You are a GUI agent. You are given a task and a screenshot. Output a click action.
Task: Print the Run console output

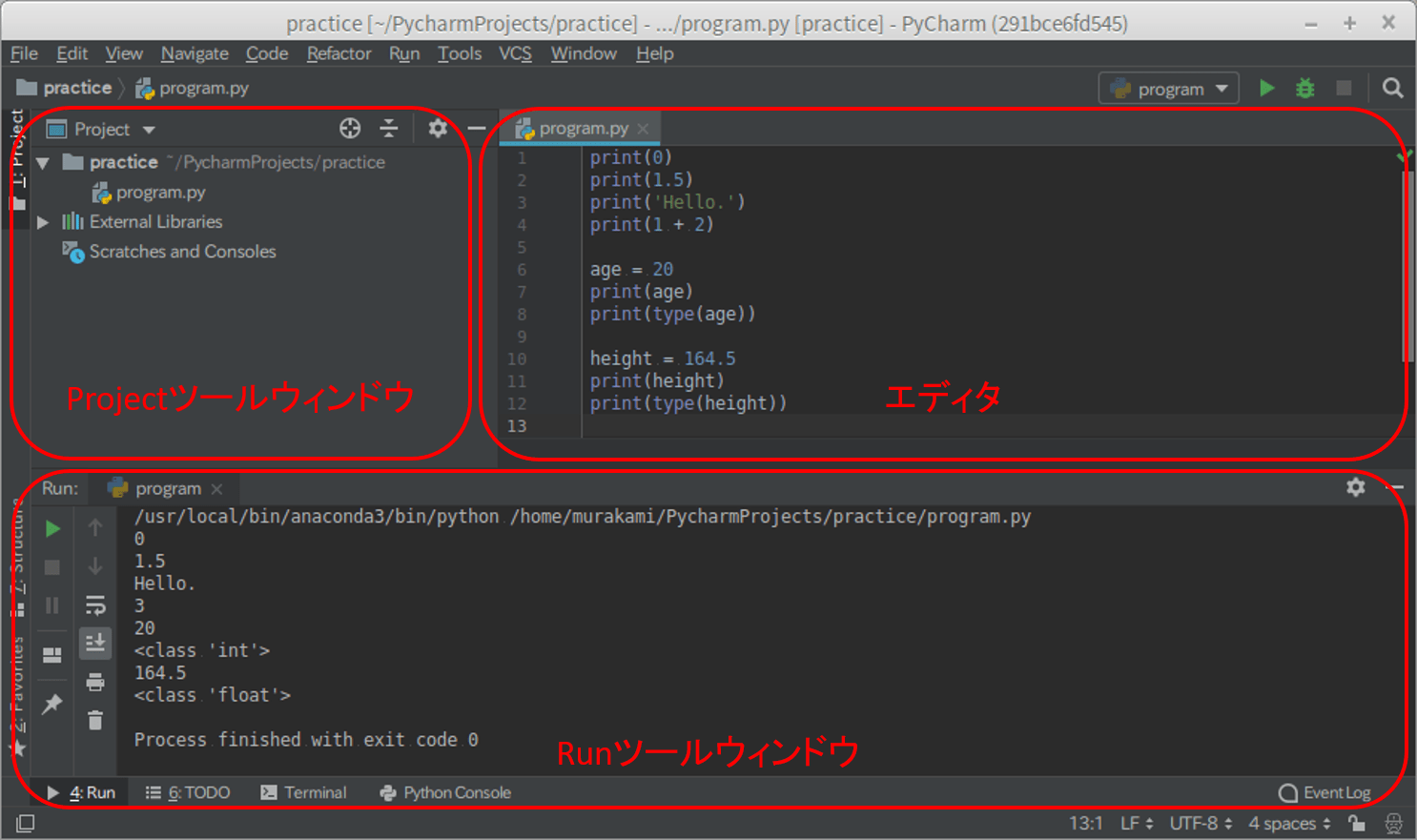pos(95,682)
